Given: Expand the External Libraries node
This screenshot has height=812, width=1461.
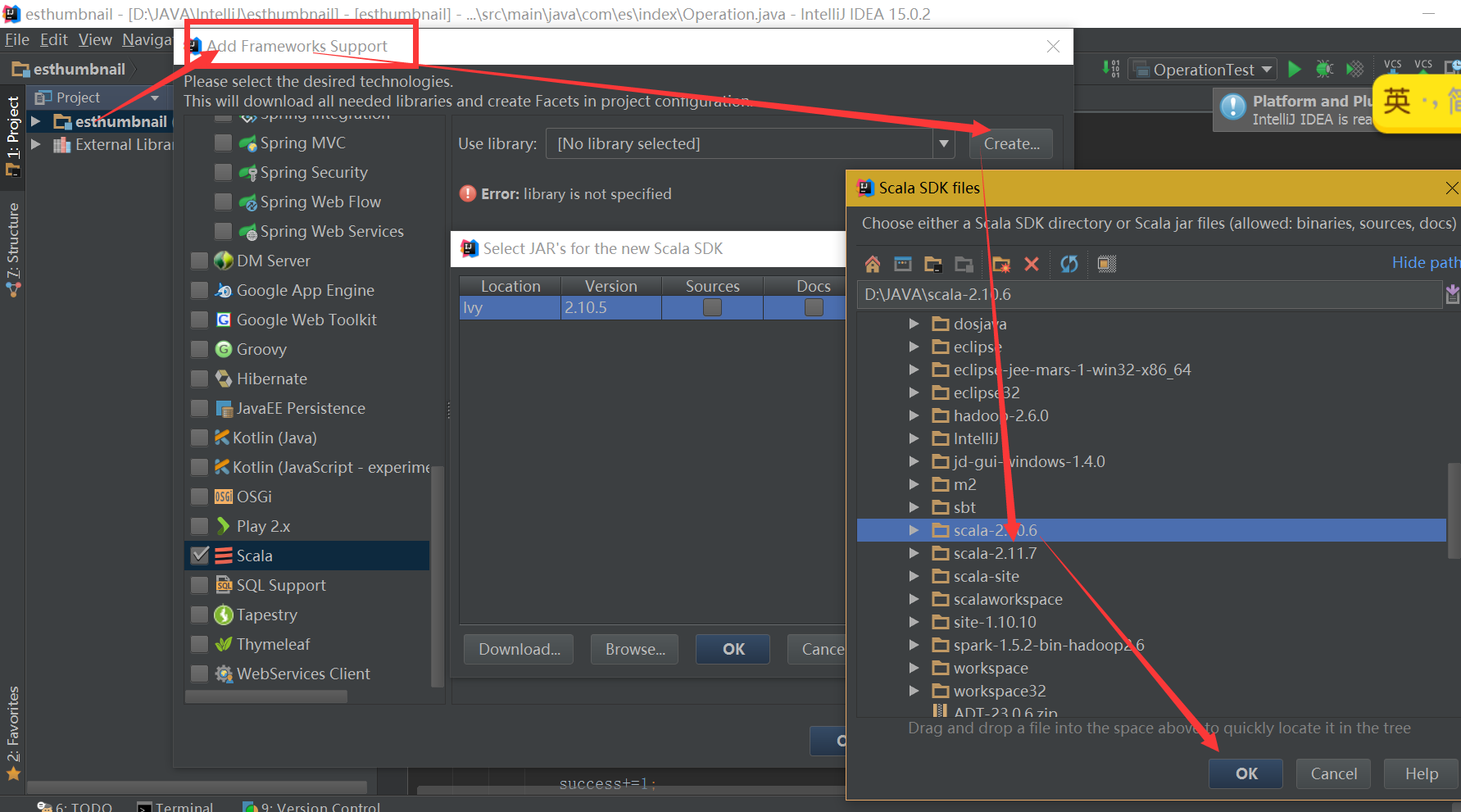Looking at the screenshot, I should click(x=35, y=145).
